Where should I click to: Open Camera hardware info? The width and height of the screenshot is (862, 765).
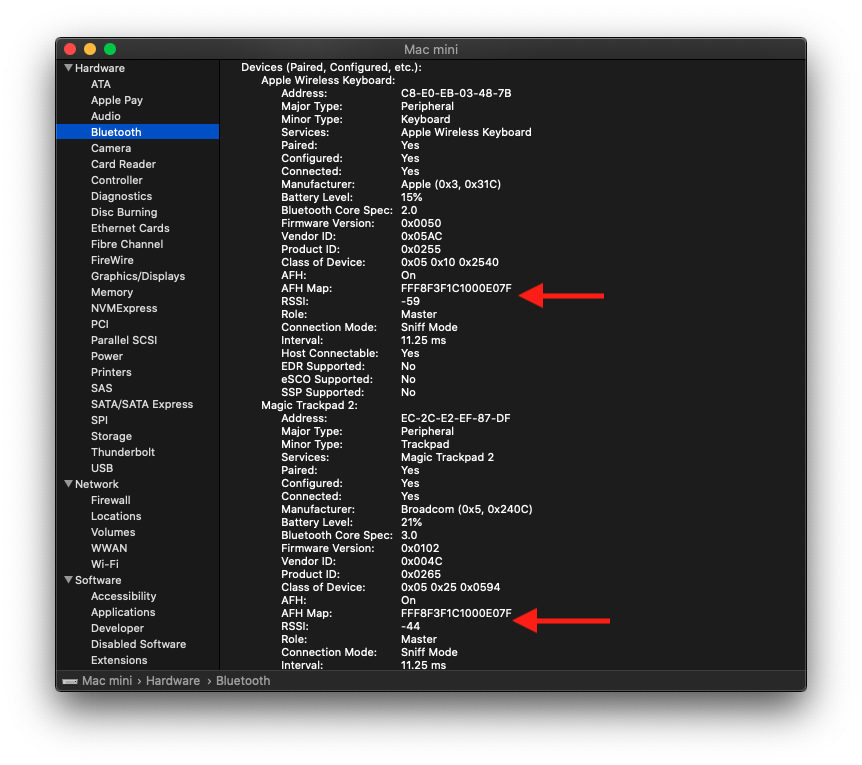click(111, 148)
